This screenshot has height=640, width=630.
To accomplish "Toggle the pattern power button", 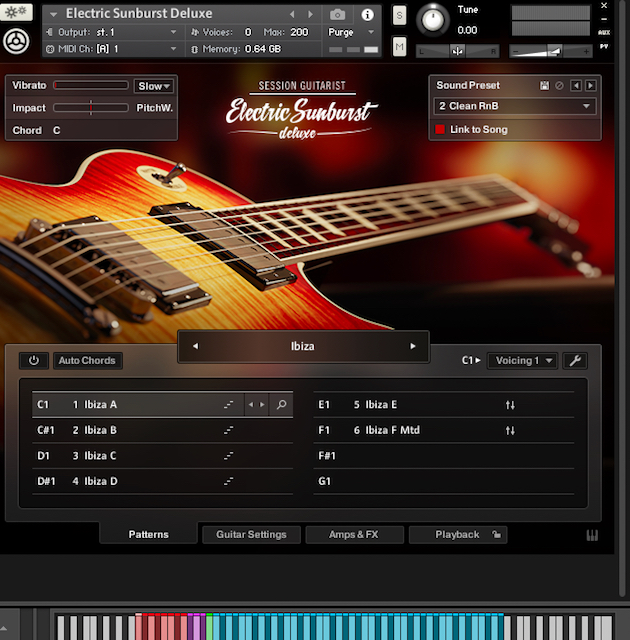I will 34,360.
